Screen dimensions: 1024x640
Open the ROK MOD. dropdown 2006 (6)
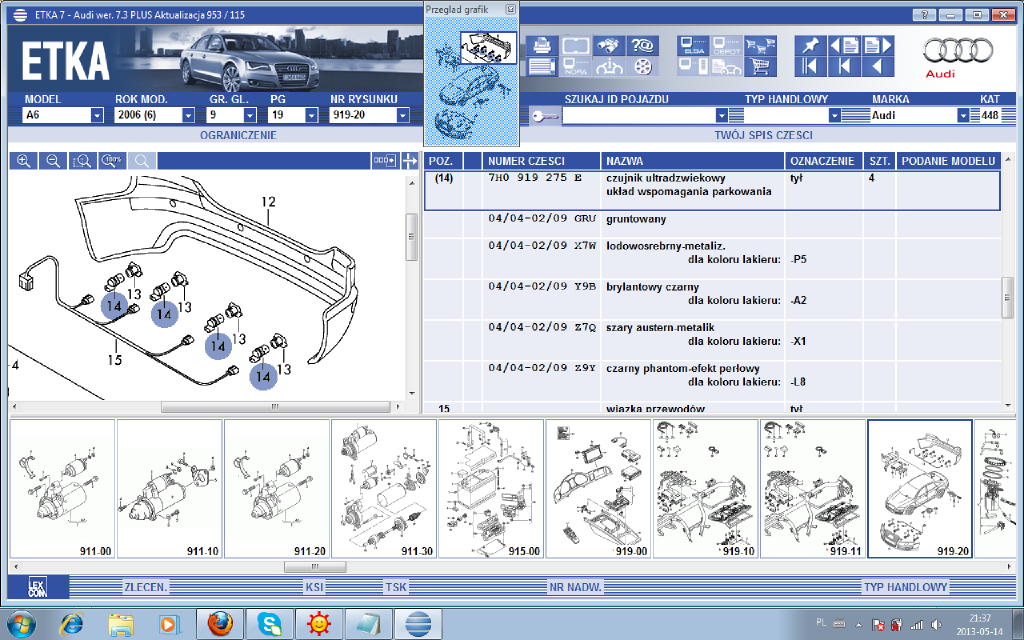(x=188, y=116)
